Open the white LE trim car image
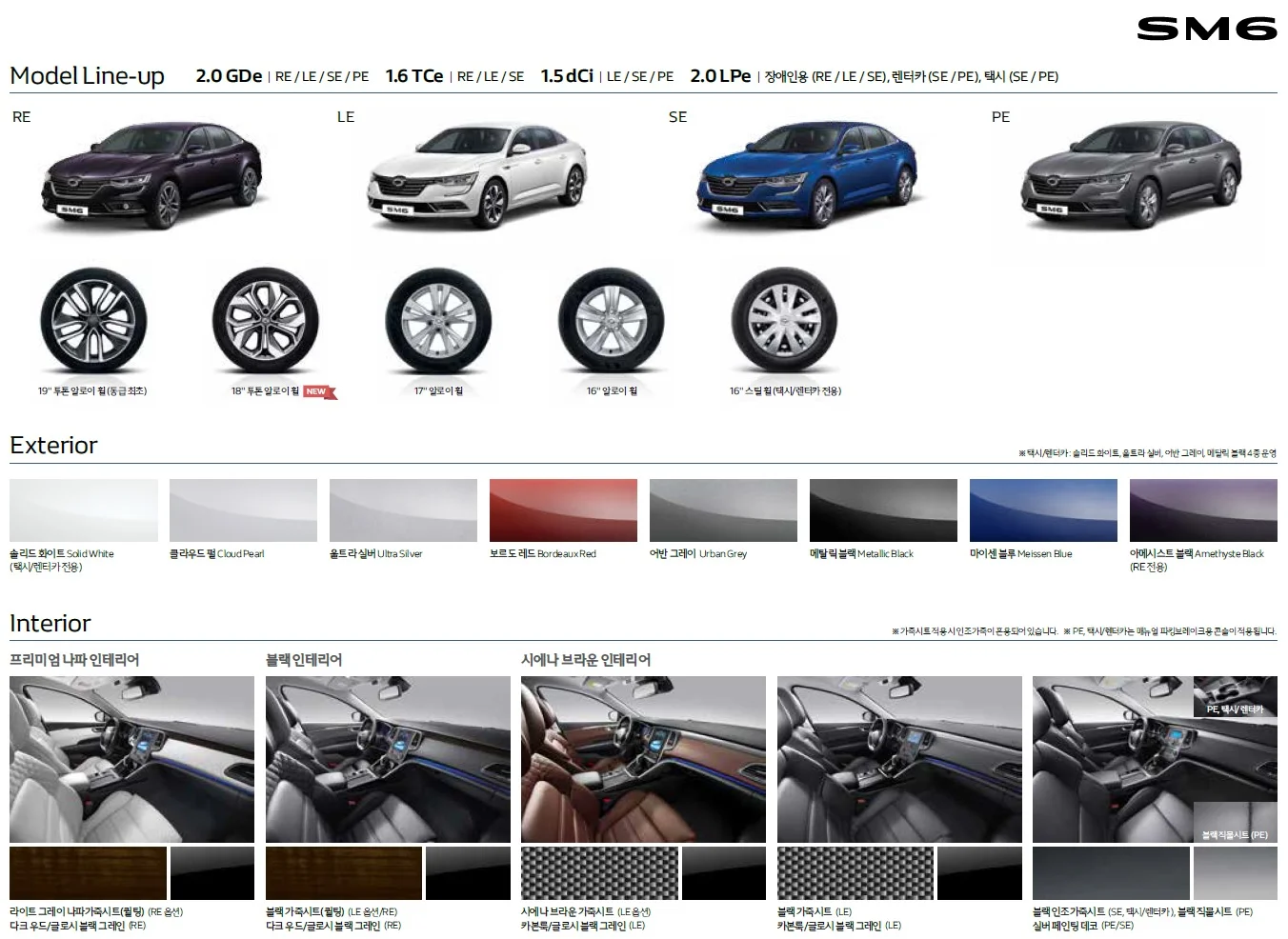The image size is (1288, 939). (x=476, y=175)
